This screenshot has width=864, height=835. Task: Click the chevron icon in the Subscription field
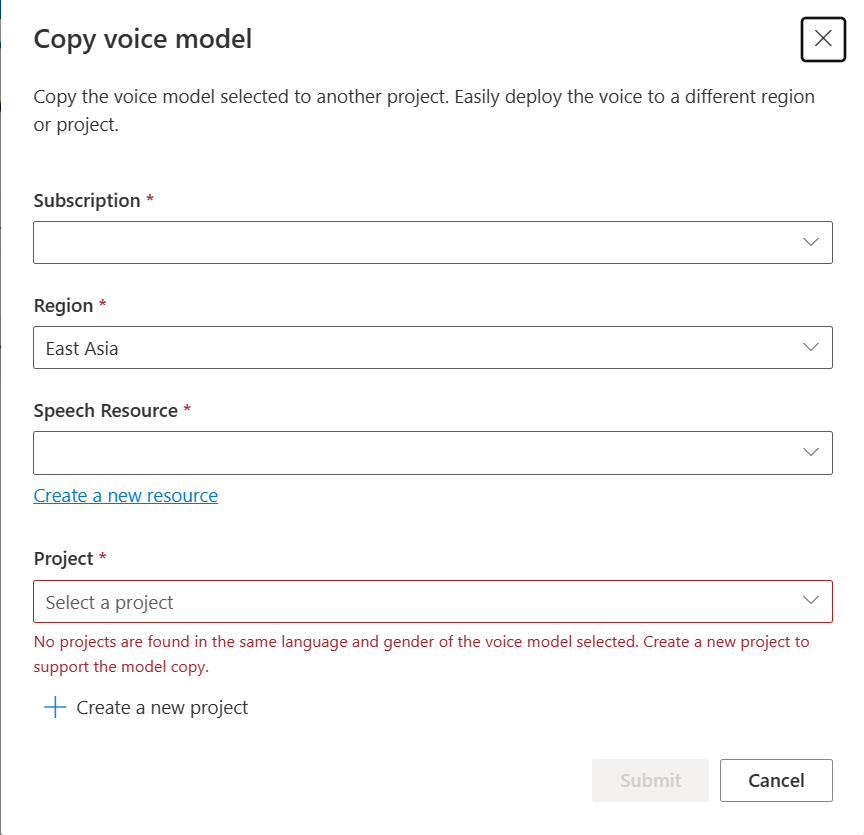click(810, 242)
